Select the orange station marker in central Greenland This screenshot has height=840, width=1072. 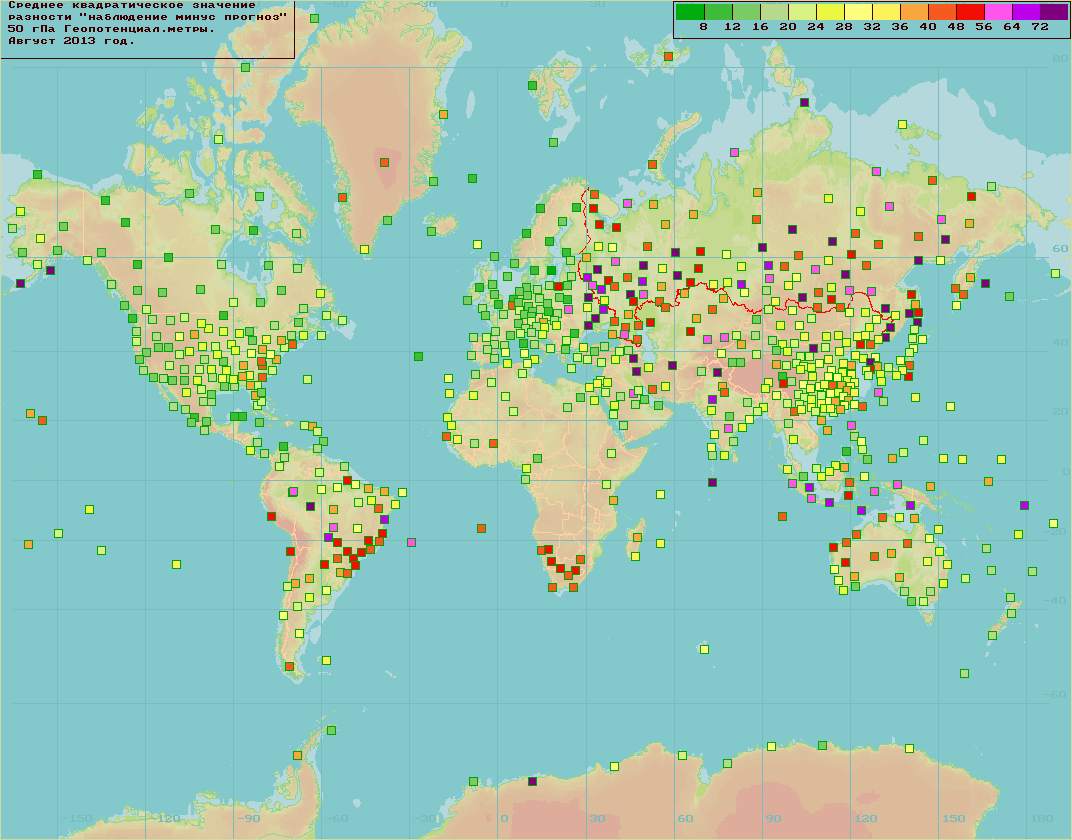coord(384,163)
